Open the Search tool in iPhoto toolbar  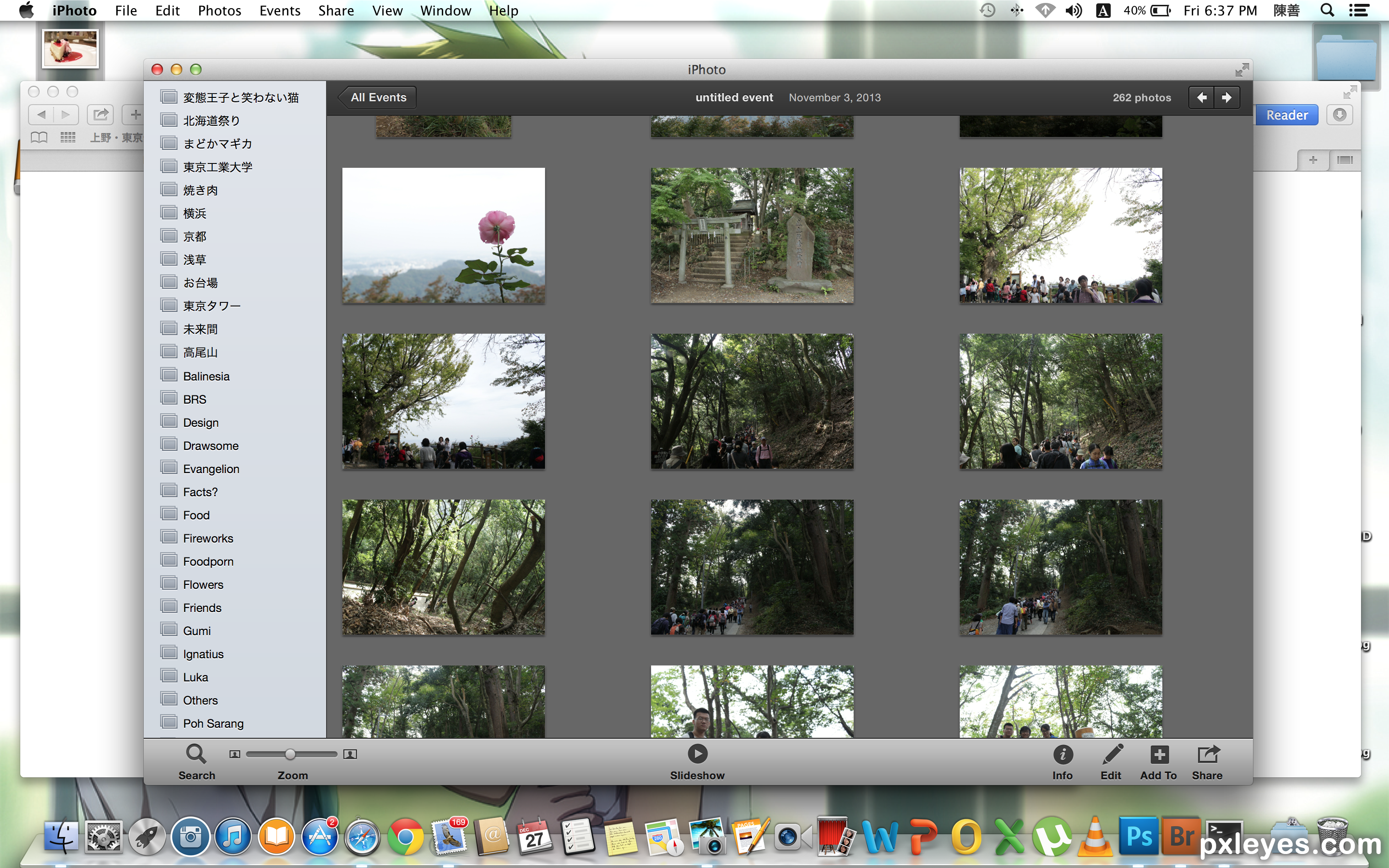coord(196,762)
